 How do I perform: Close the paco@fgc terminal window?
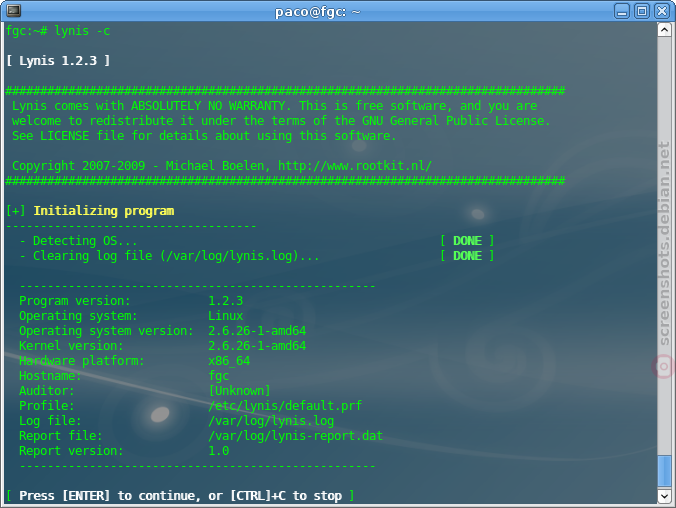click(x=662, y=11)
